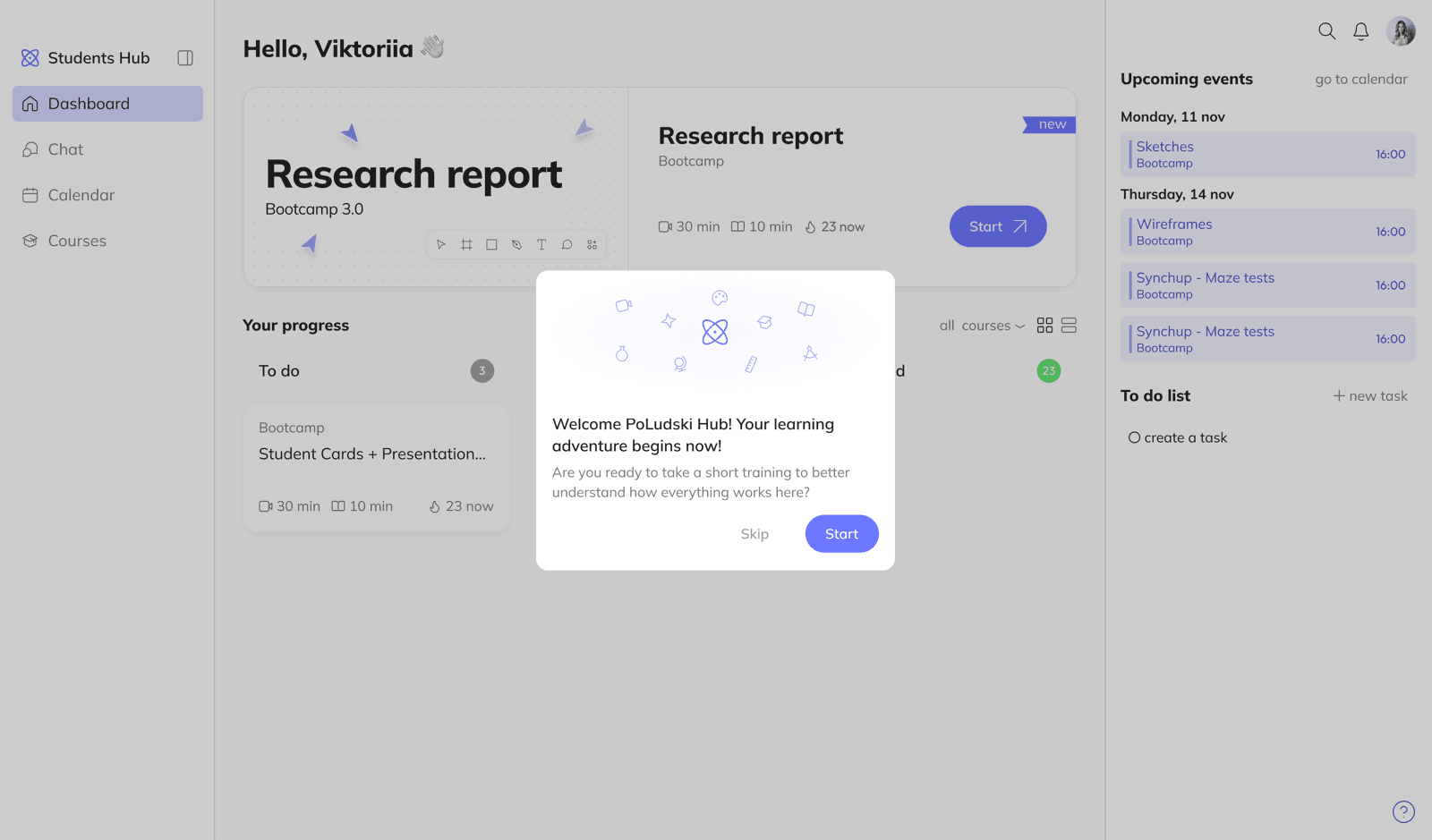Click Start in welcome dialog
1432x840 pixels.
(x=842, y=534)
